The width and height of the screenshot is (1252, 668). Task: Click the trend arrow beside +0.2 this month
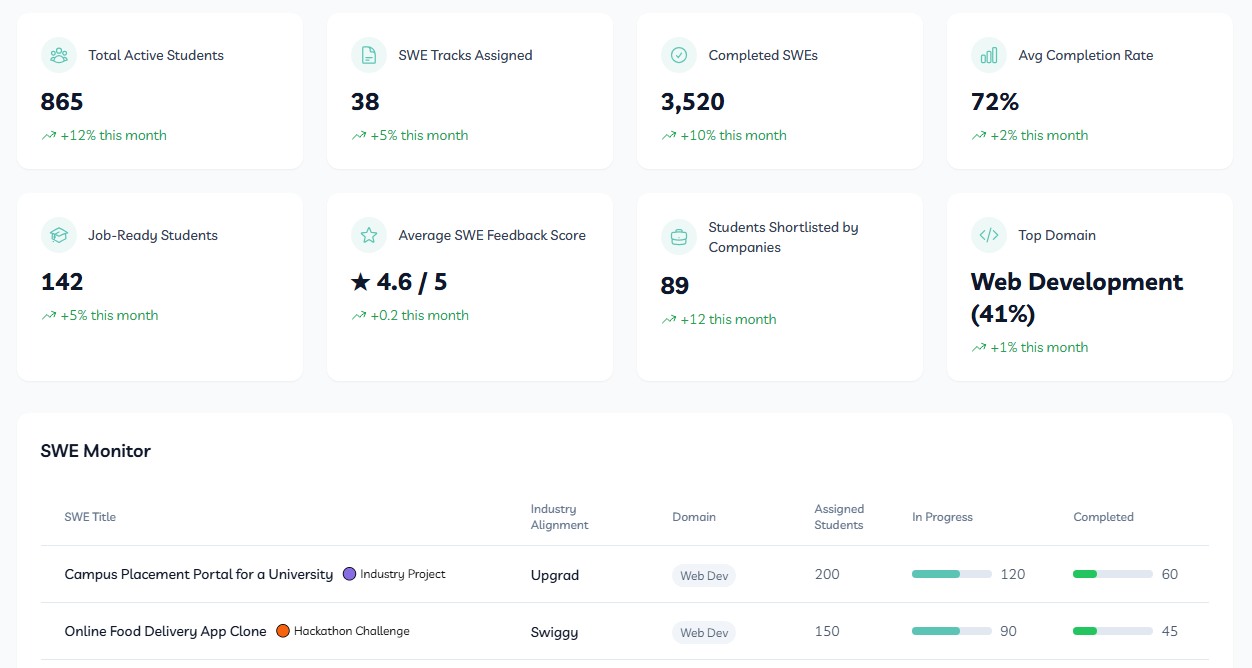point(358,315)
